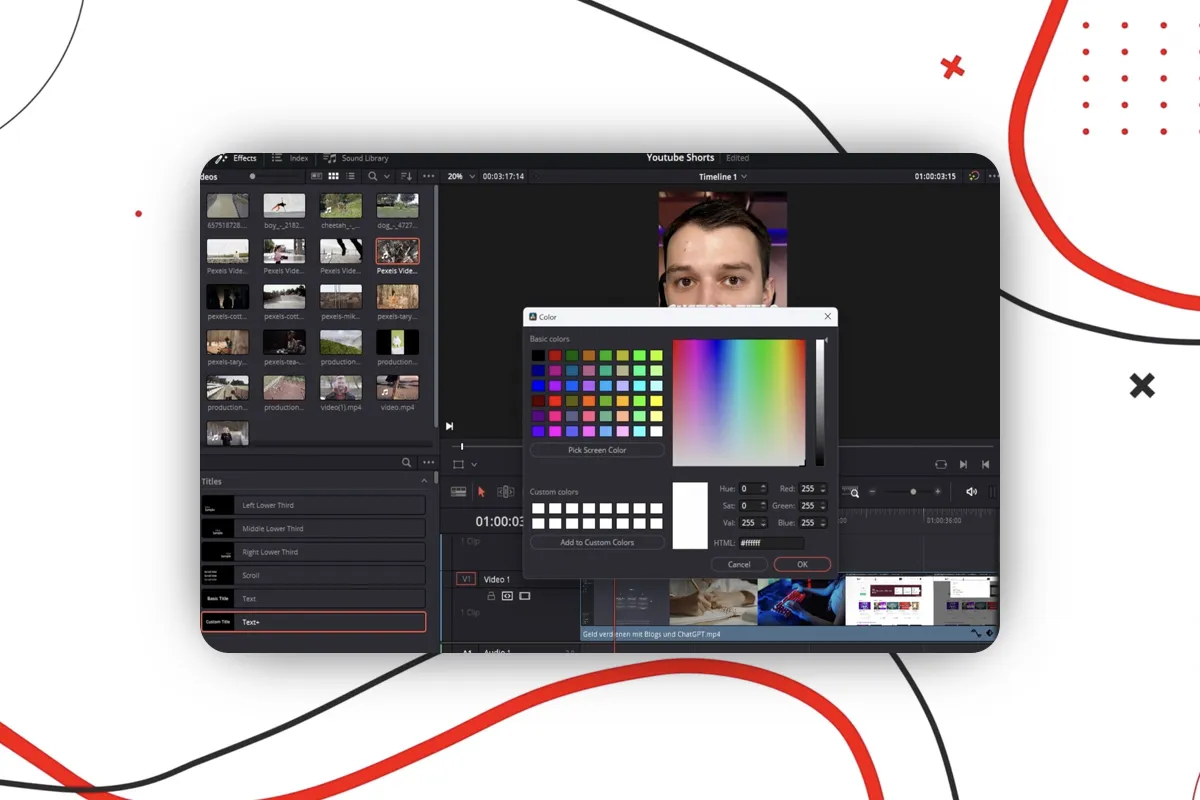Toggle Video 1 auto track selector

tap(507, 596)
